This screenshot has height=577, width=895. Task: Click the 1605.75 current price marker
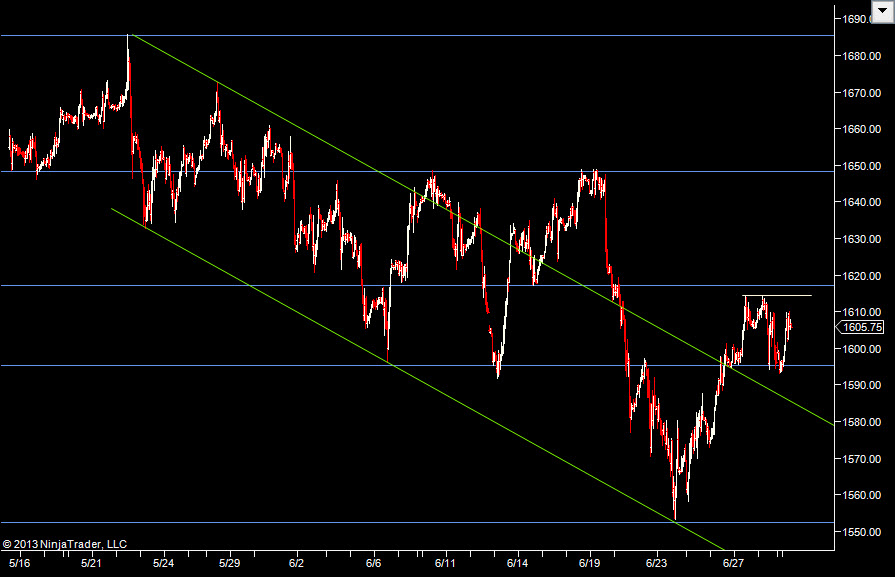[860, 327]
